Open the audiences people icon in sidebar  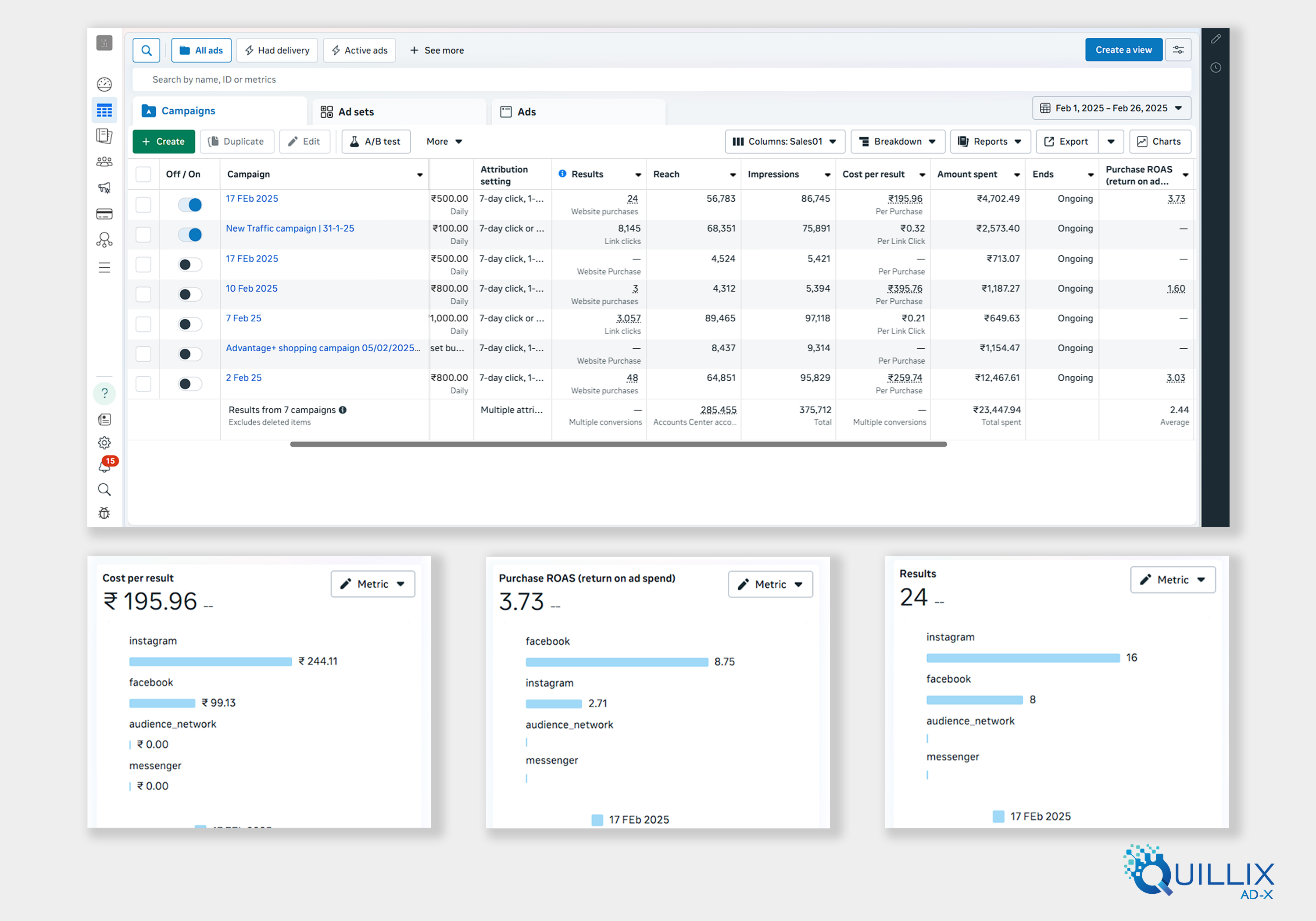104,162
